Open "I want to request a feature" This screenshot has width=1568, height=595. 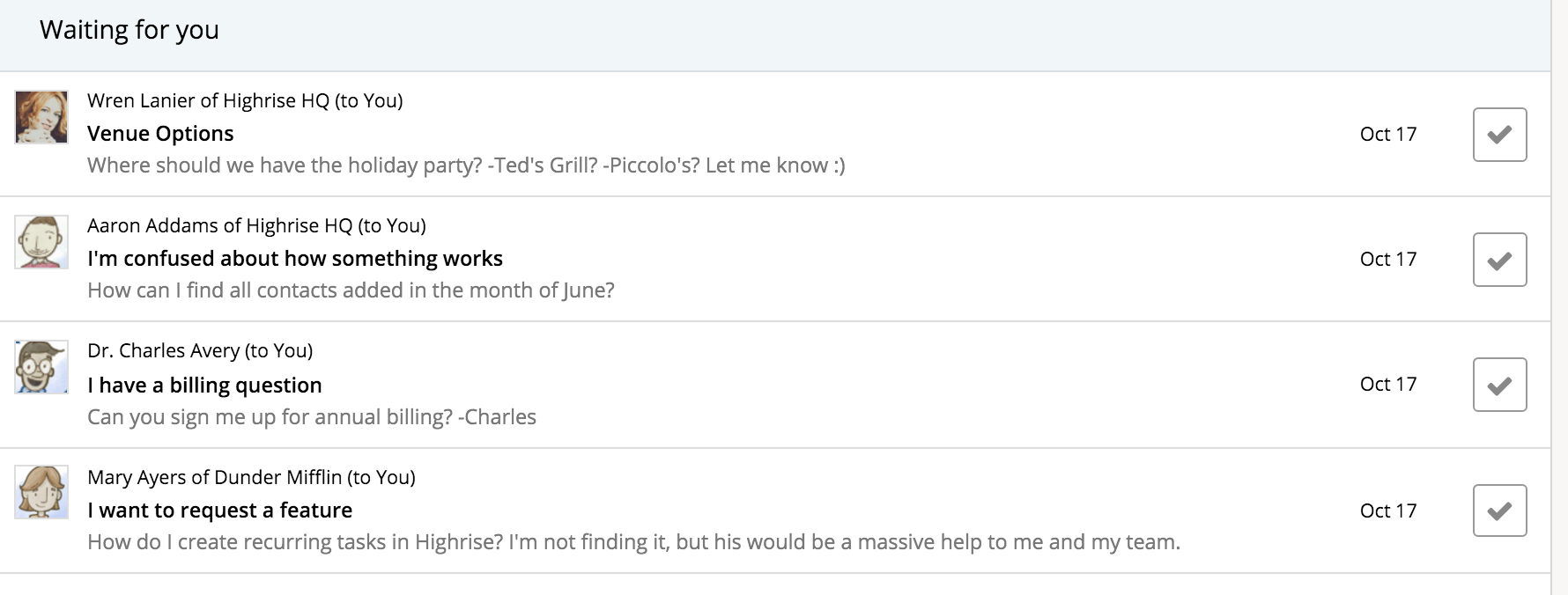(219, 511)
